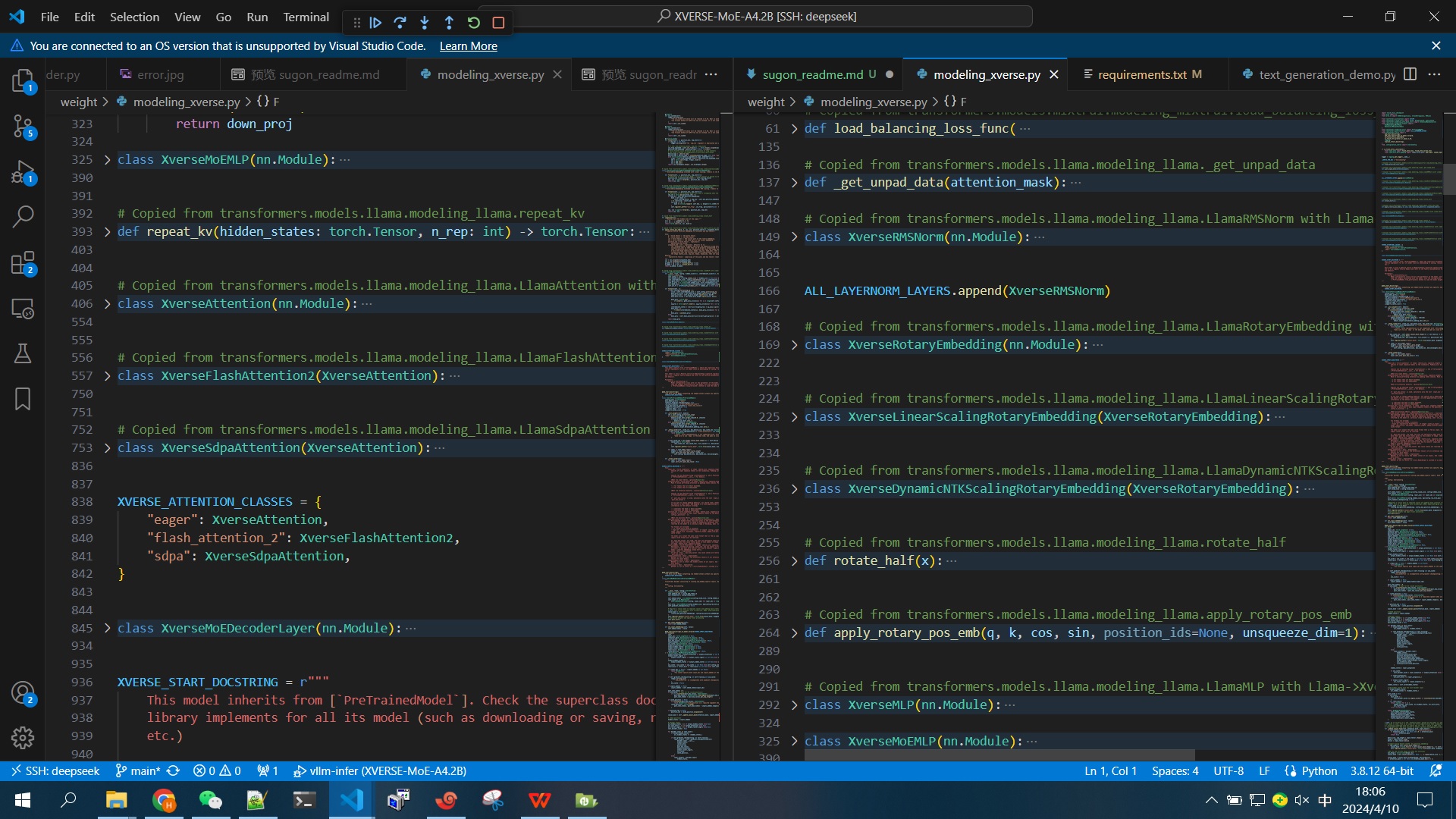Screen dimensions: 1456x819
Task: Step Over in the debug toolbar
Action: click(x=400, y=23)
